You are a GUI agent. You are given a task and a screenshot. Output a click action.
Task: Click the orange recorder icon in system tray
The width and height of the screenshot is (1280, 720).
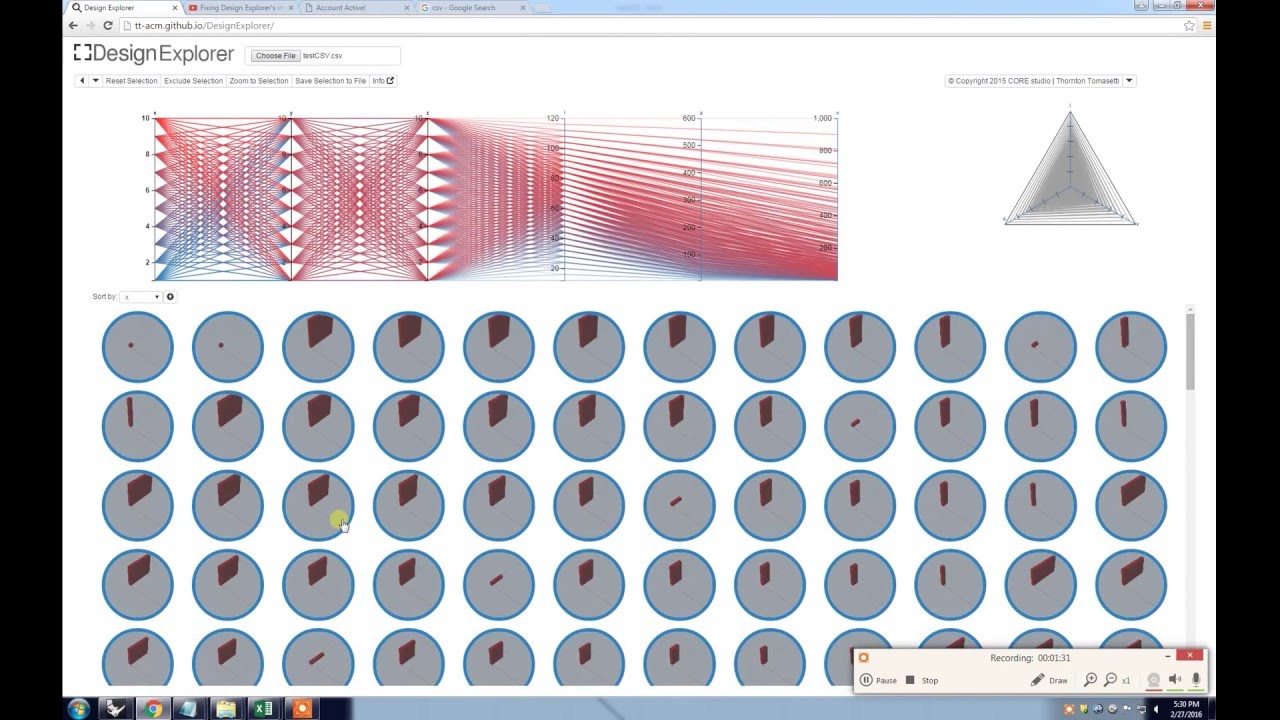pos(1069,709)
